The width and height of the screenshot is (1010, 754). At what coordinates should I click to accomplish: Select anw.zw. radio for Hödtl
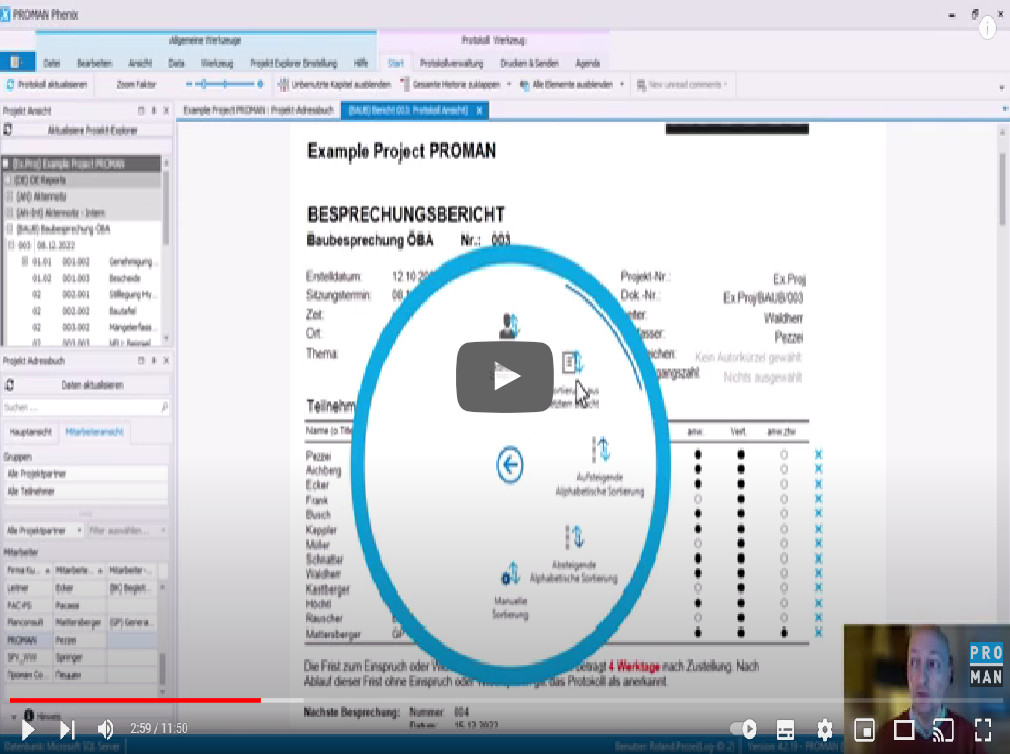(x=784, y=603)
